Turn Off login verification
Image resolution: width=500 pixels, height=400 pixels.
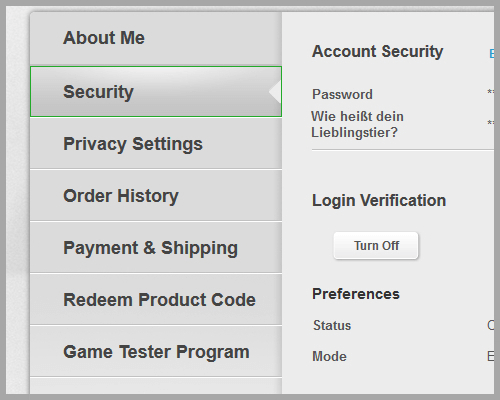376,246
